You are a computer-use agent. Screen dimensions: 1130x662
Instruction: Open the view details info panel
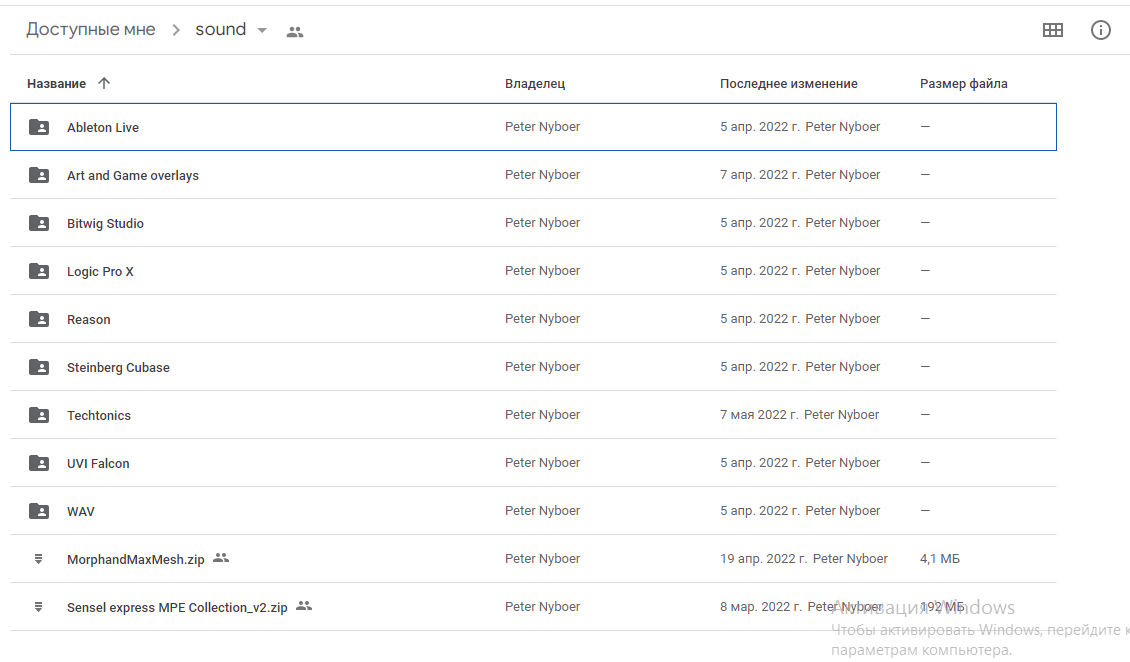pos(1100,30)
